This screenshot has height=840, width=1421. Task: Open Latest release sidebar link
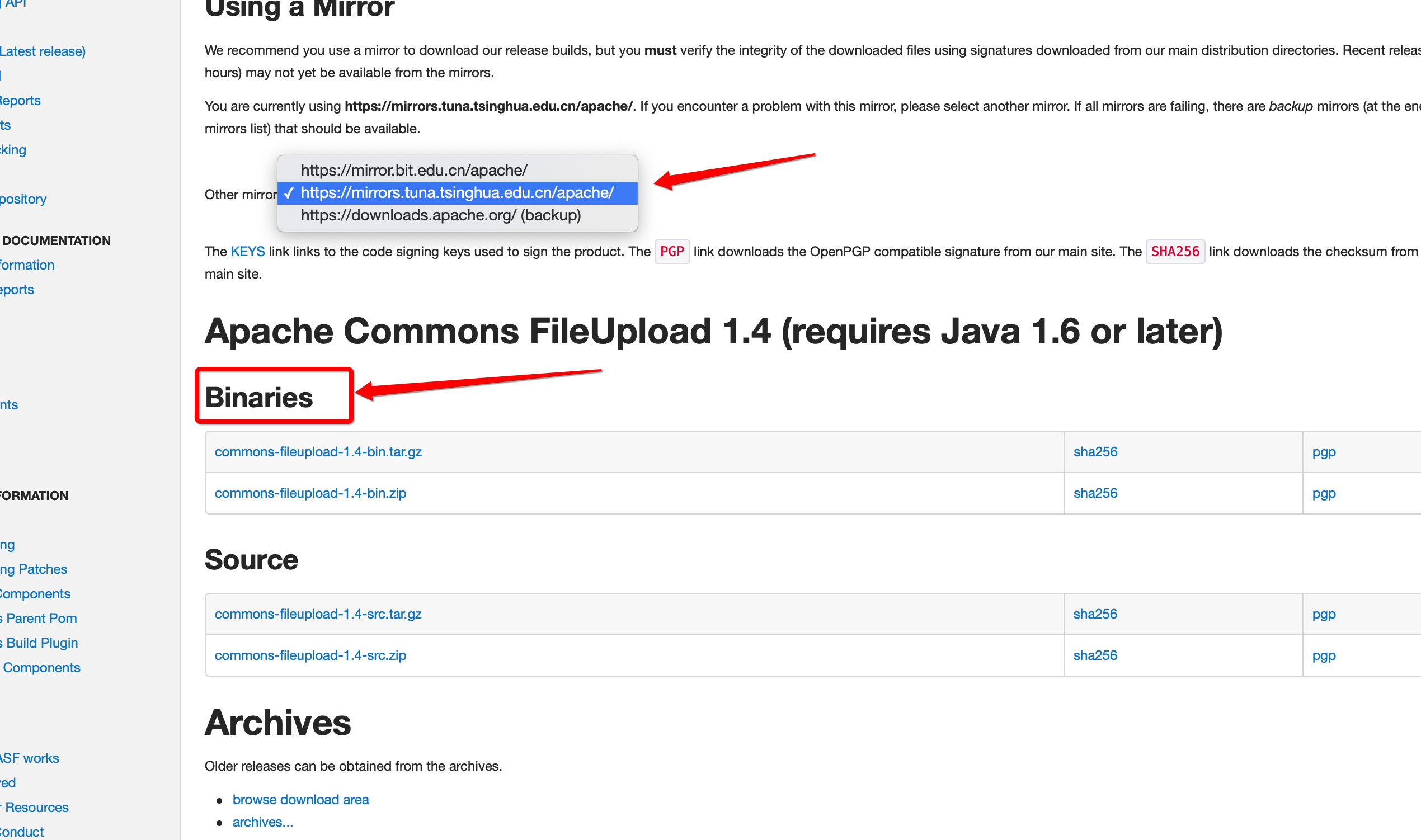point(43,51)
